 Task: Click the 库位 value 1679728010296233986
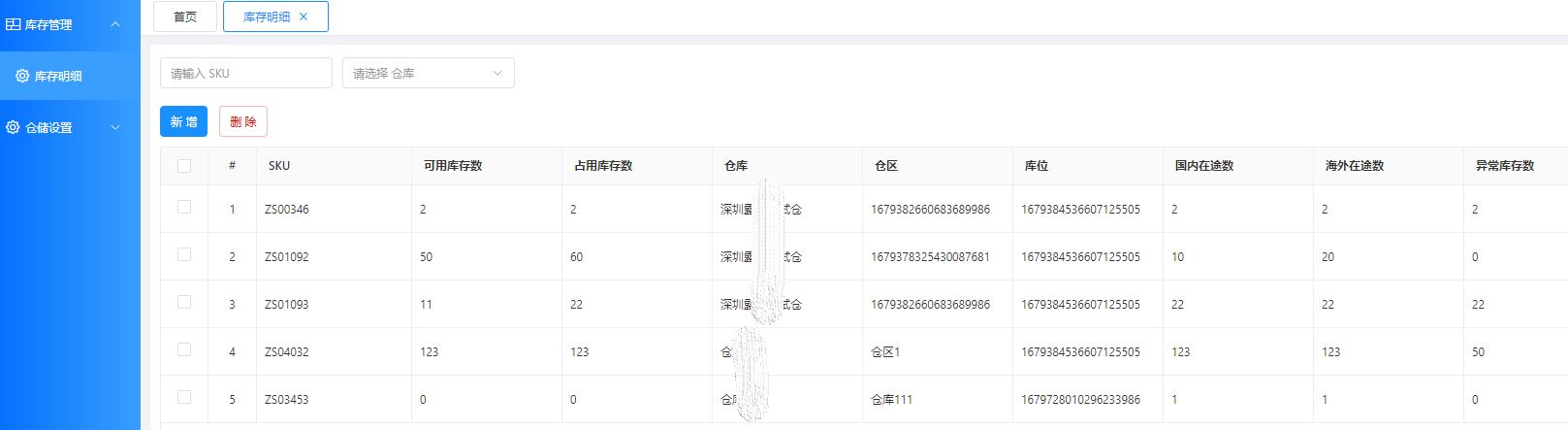point(1081,400)
